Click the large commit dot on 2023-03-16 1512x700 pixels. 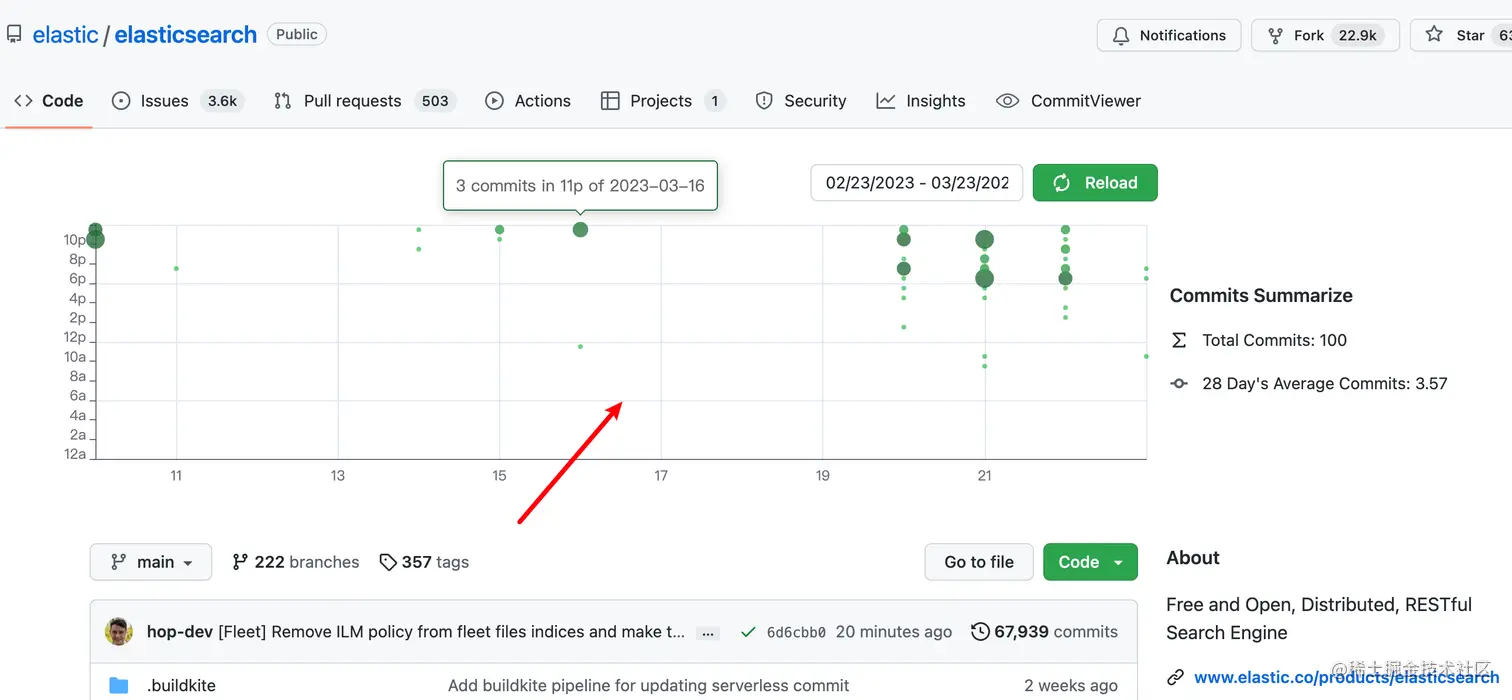click(580, 230)
